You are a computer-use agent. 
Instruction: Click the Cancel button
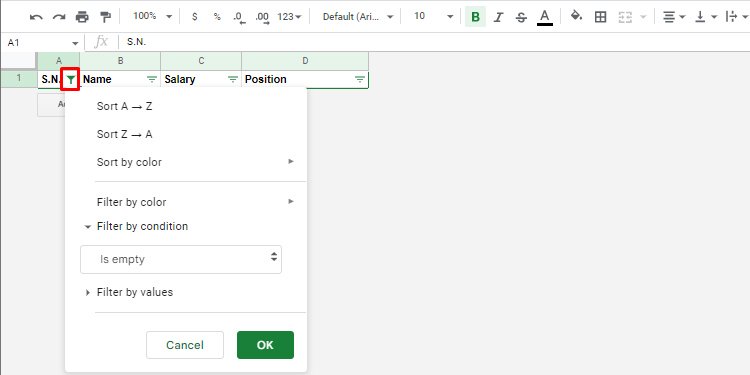pyautogui.click(x=185, y=345)
